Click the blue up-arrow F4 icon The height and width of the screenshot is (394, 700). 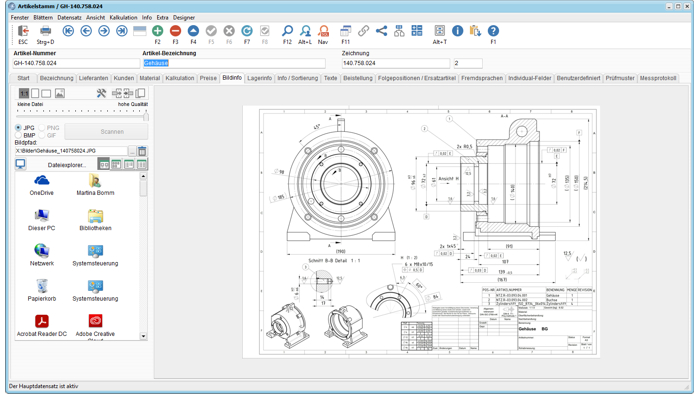tap(193, 31)
